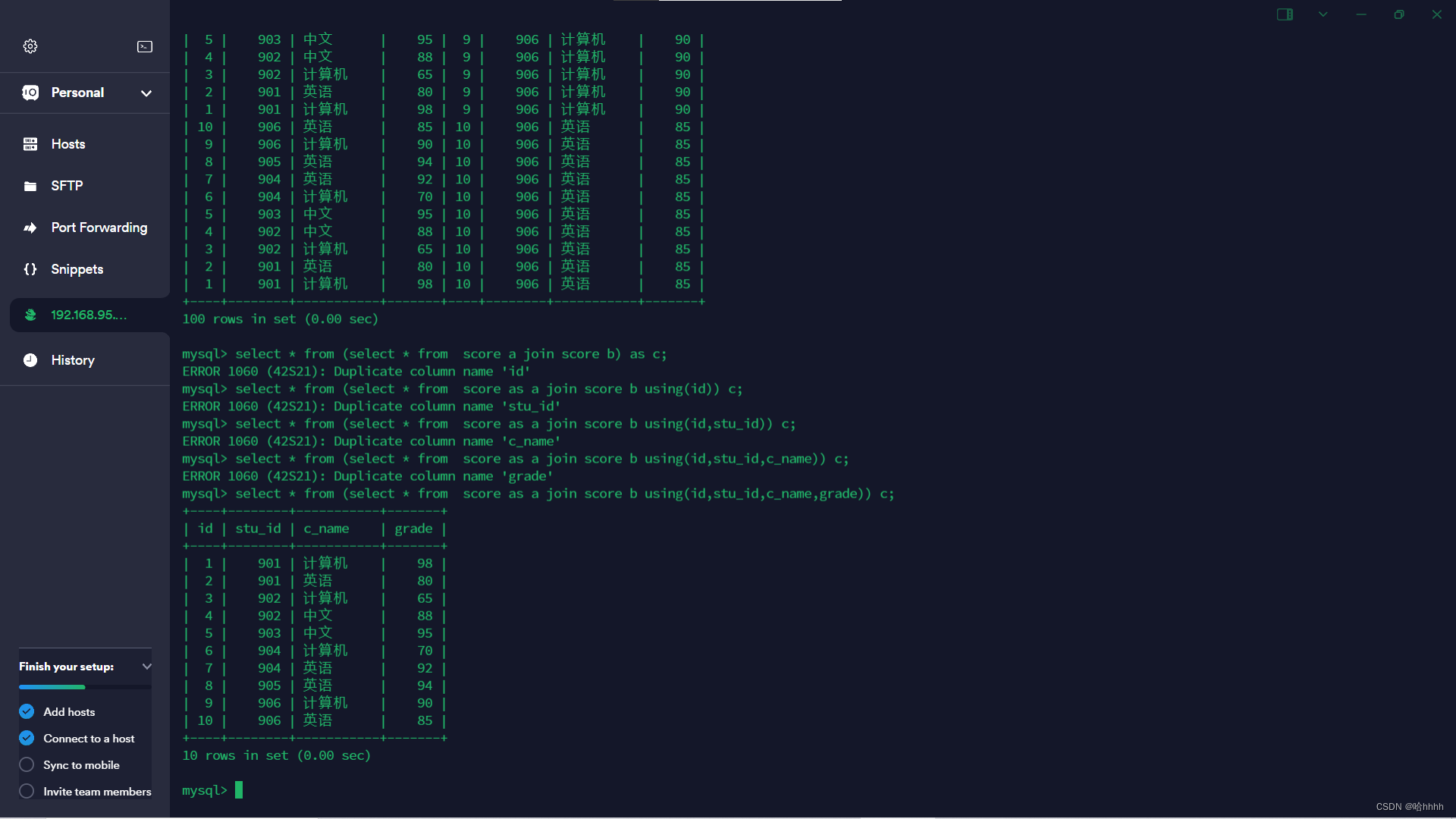Collapse the Finish your setup panel
This screenshot has height=819, width=1456.
(x=146, y=667)
